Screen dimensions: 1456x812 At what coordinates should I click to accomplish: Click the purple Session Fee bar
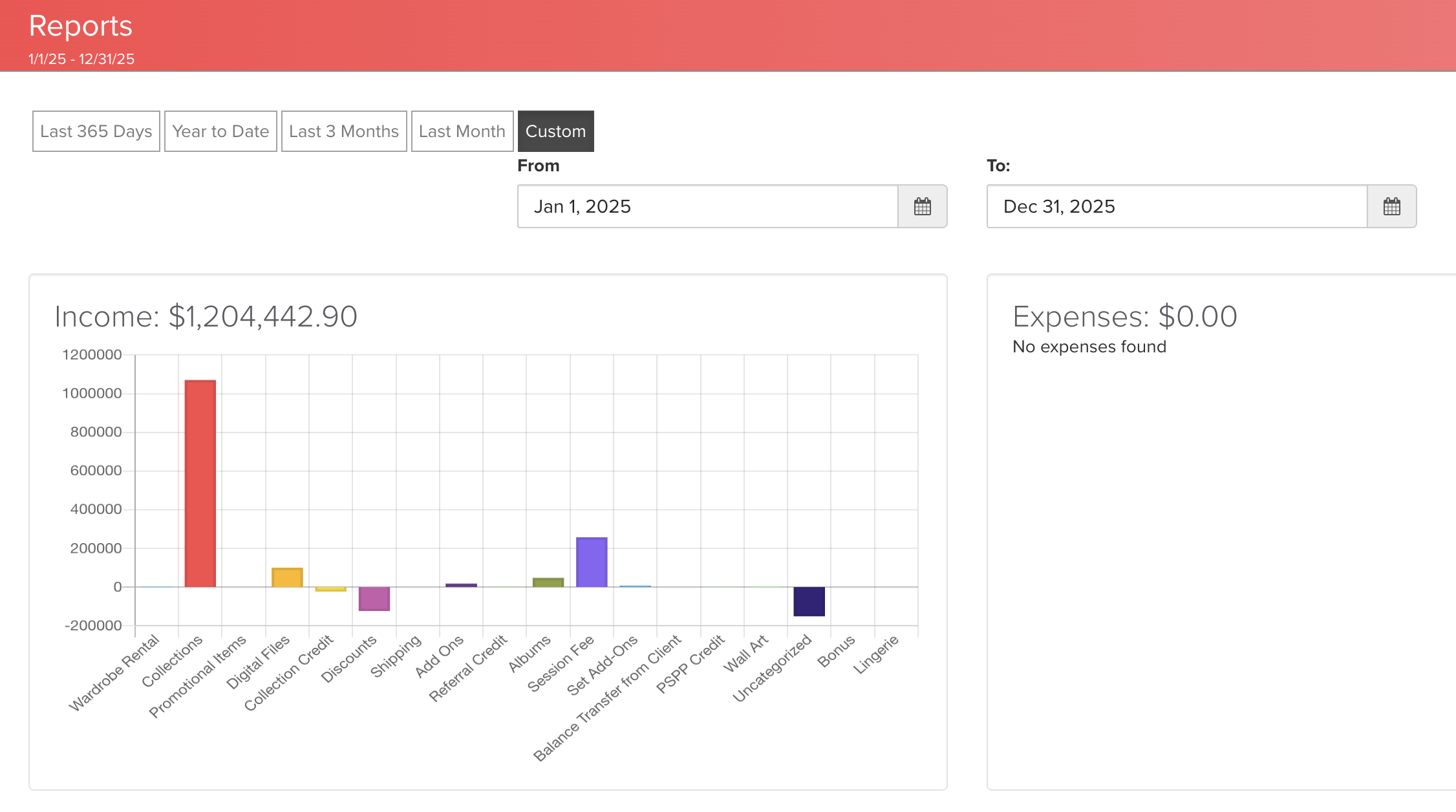592,562
